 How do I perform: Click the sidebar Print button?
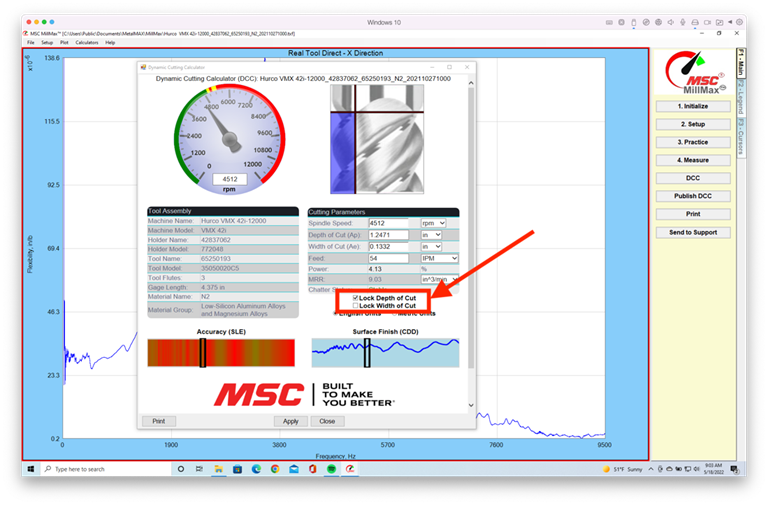click(x=693, y=214)
